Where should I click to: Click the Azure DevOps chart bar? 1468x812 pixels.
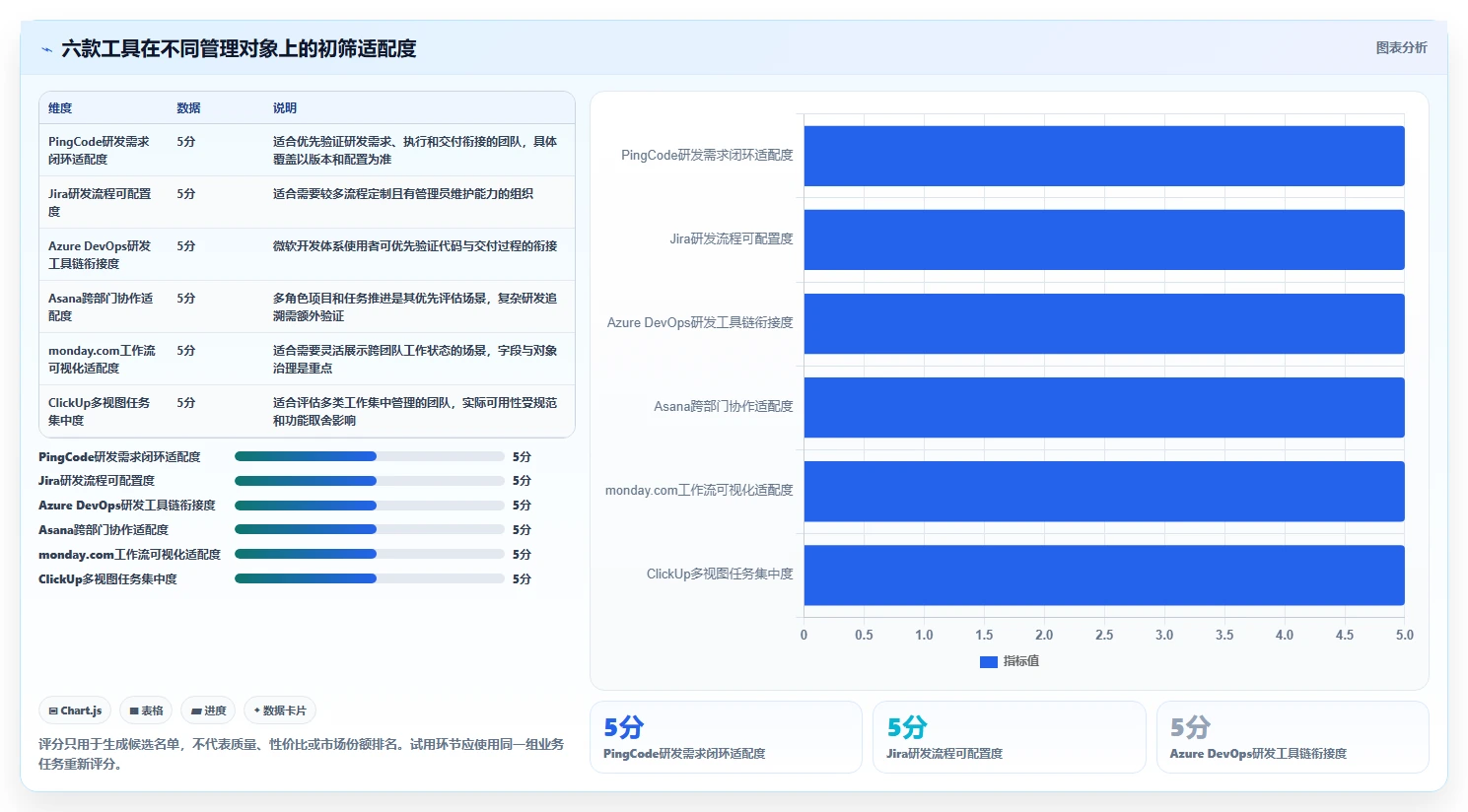tap(1104, 323)
